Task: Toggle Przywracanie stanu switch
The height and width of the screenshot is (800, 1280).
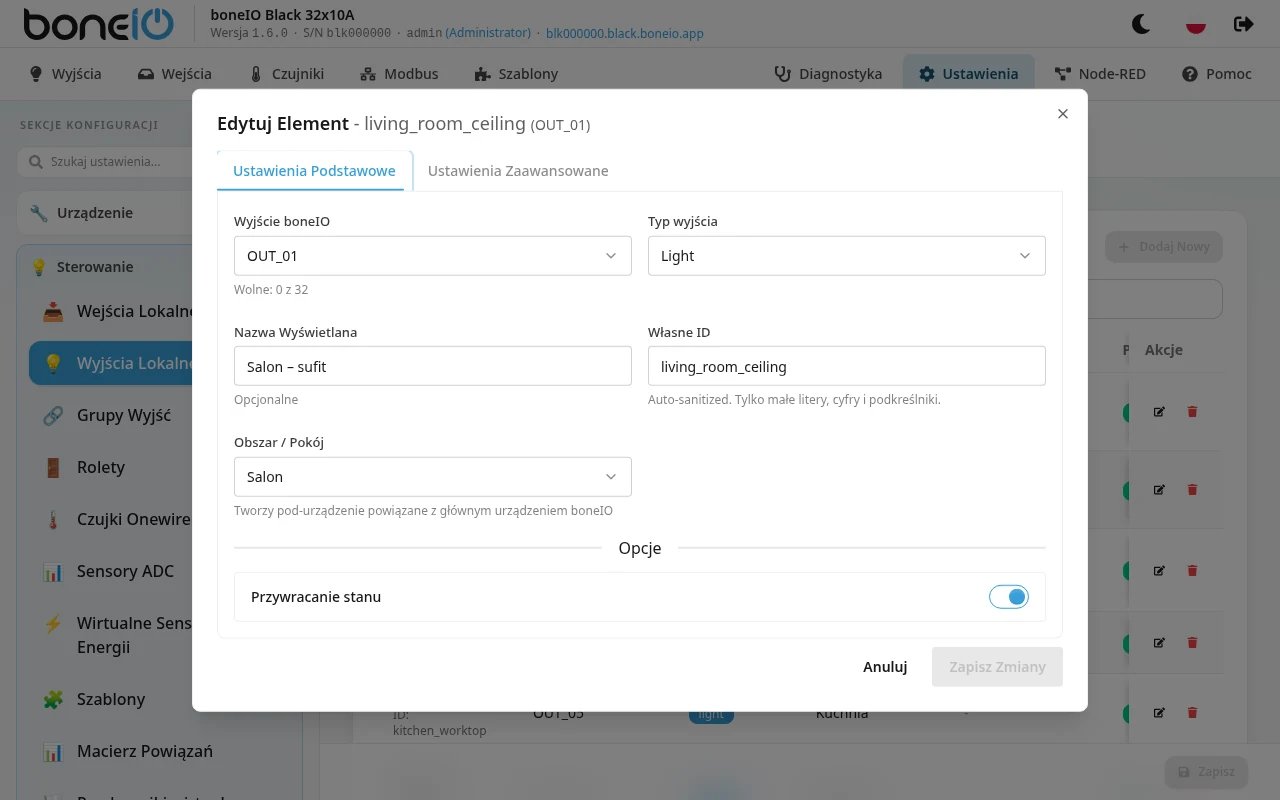Action: point(1009,597)
